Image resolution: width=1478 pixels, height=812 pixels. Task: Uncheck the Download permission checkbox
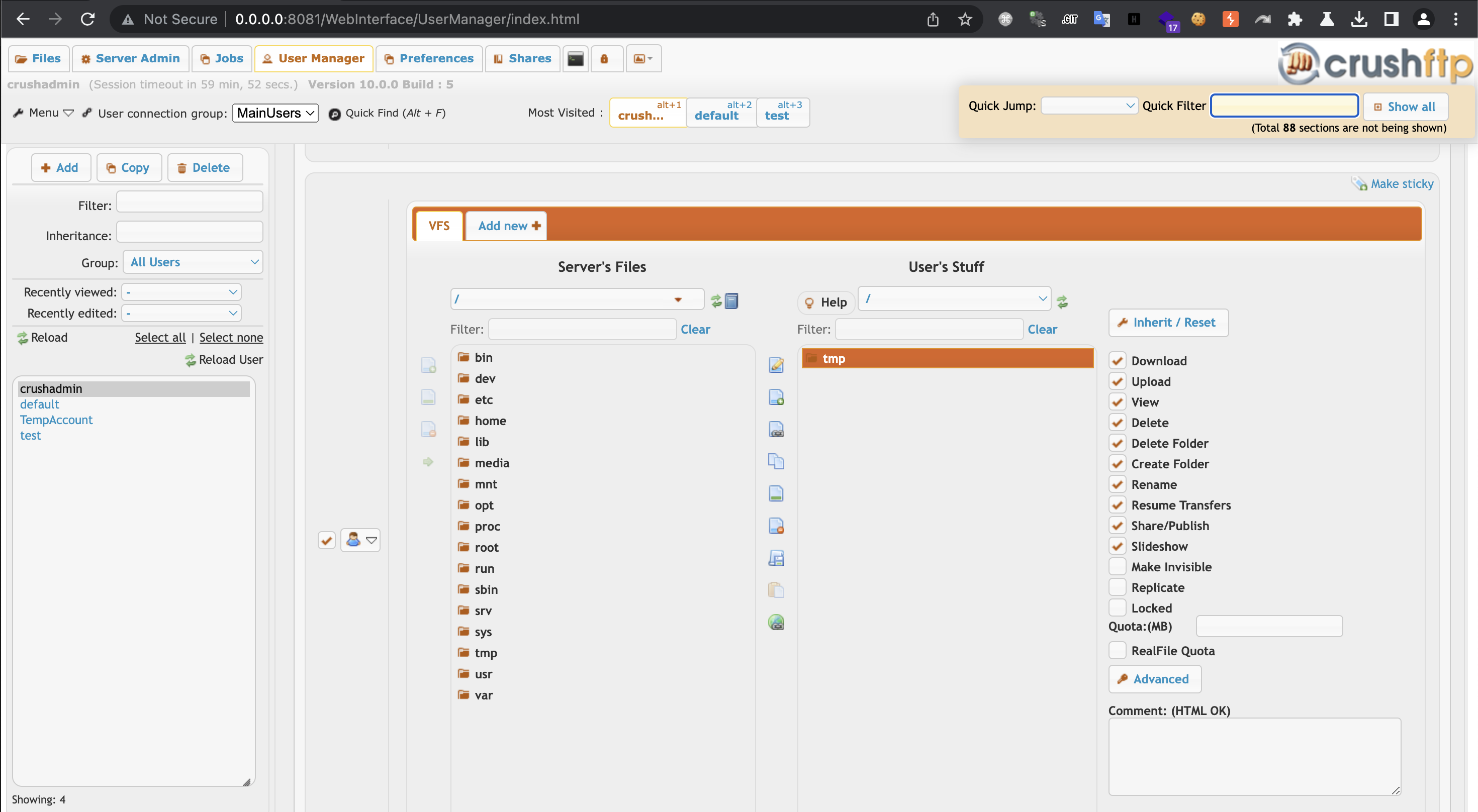click(x=1117, y=361)
